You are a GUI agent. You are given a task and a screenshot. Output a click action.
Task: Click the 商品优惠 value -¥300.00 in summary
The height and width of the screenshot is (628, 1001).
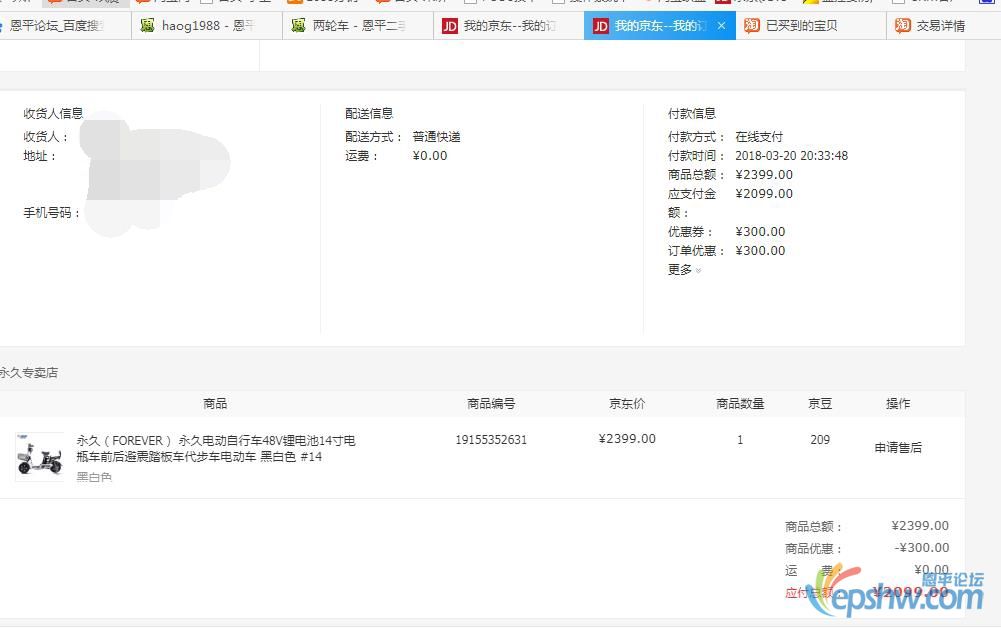[x=921, y=548]
